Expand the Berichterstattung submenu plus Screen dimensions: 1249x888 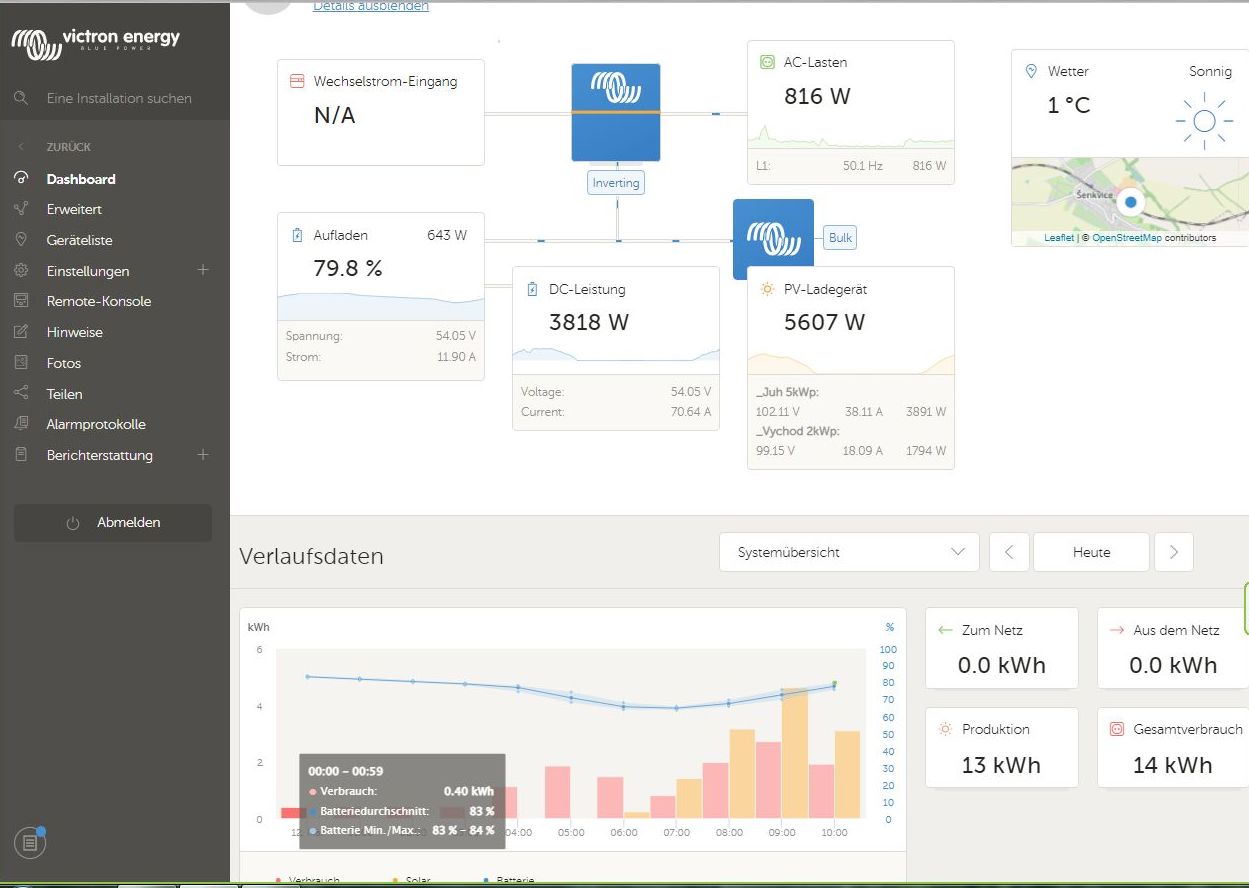pos(203,455)
